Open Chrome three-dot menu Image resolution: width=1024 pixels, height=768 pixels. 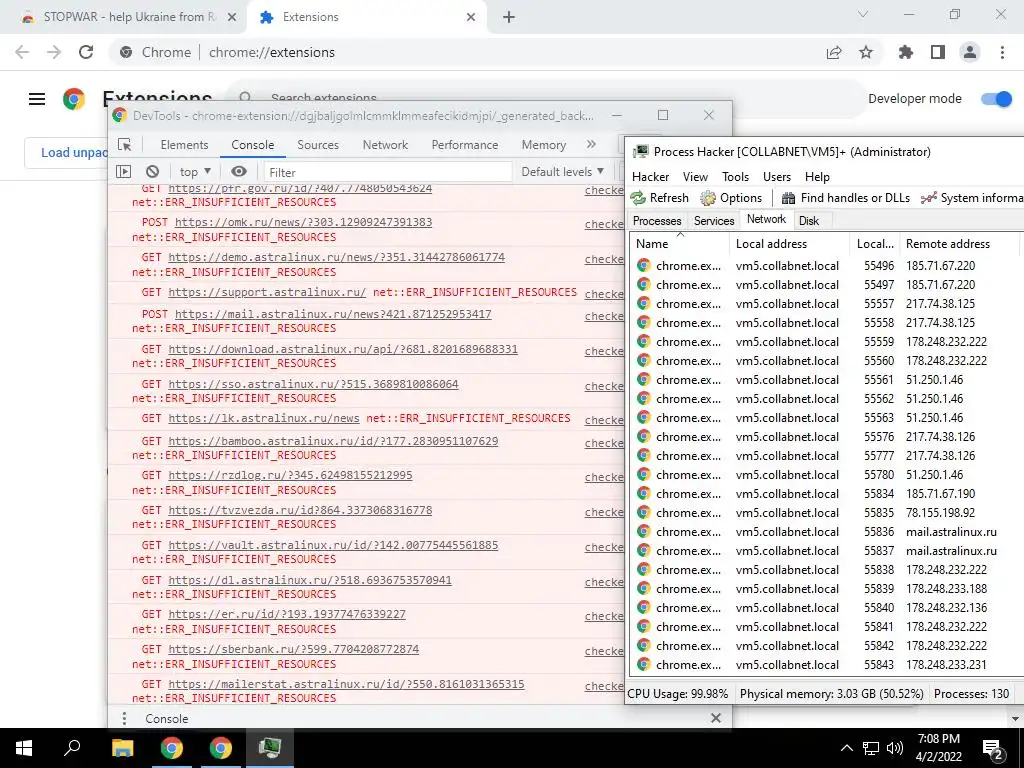click(x=1002, y=52)
